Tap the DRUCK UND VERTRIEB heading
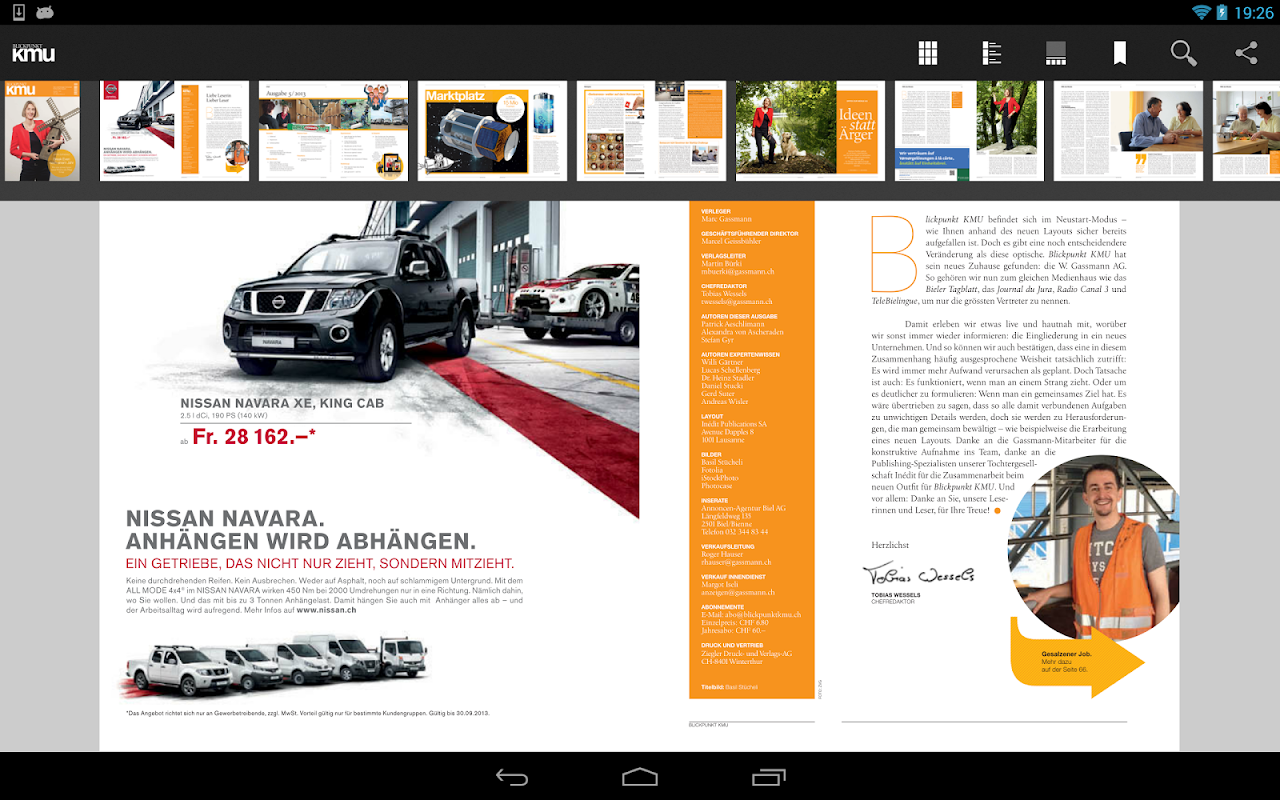The image size is (1280, 800). click(732, 645)
